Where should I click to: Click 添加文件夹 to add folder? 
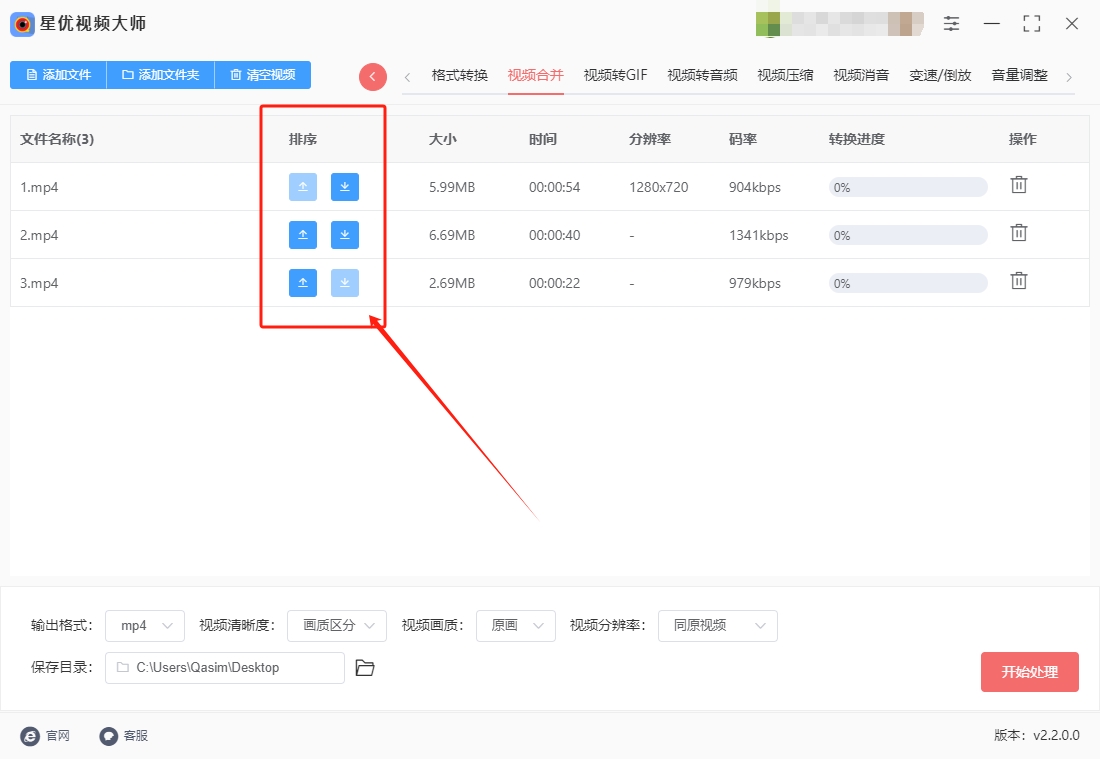click(x=161, y=75)
